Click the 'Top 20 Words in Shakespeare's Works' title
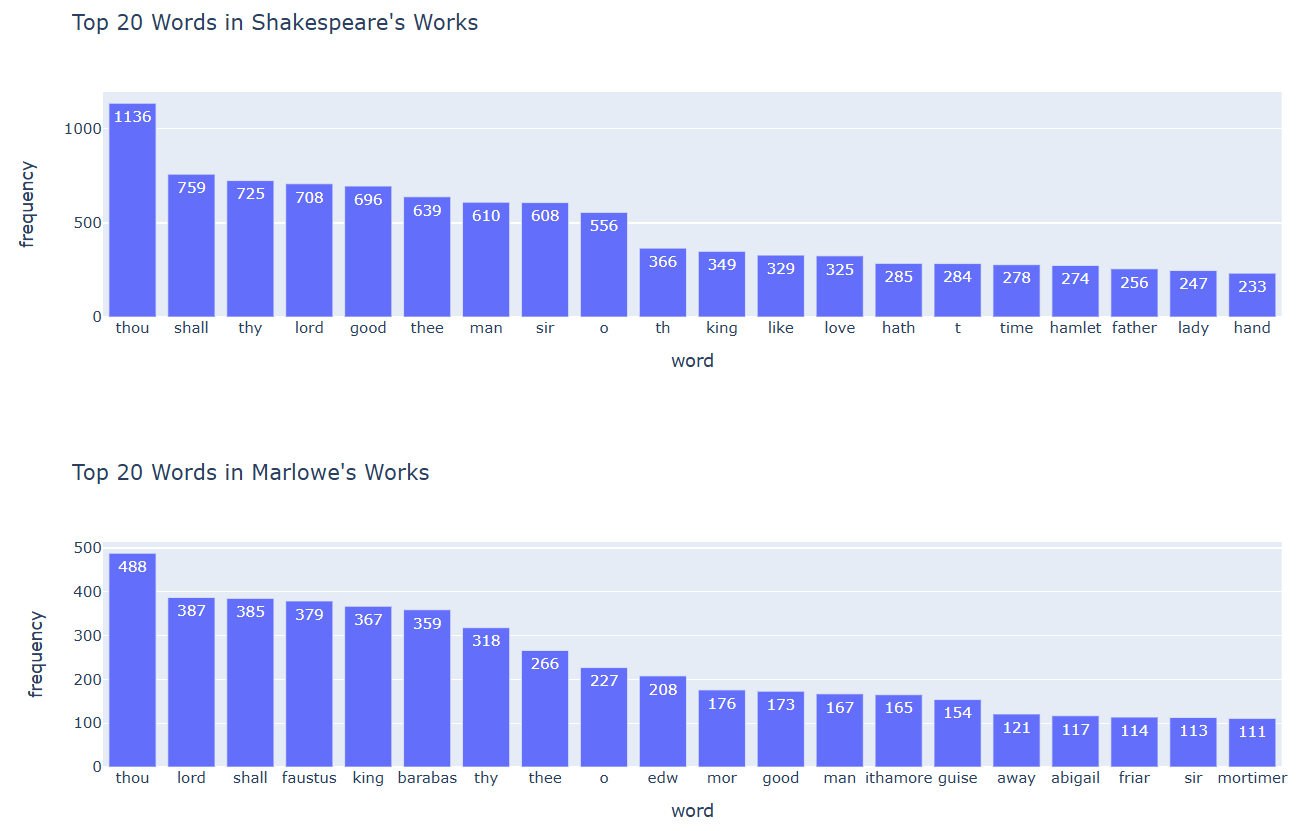The image size is (1311, 831). pyautogui.click(x=275, y=22)
